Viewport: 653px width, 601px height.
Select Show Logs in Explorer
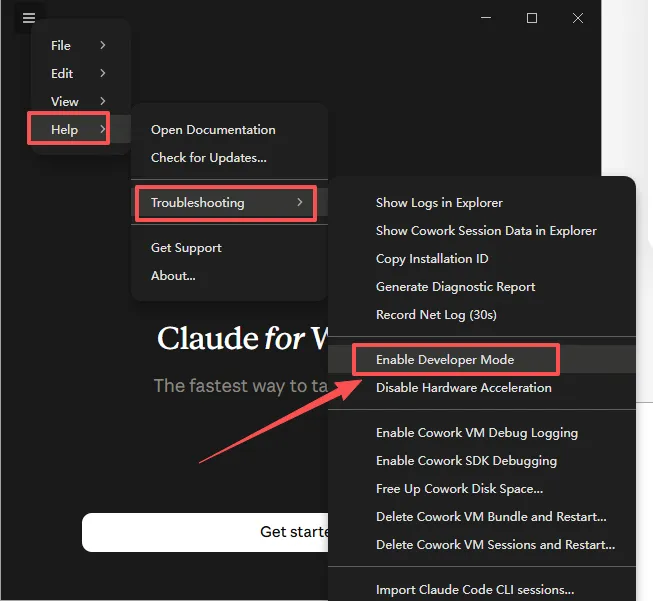tap(482, 202)
